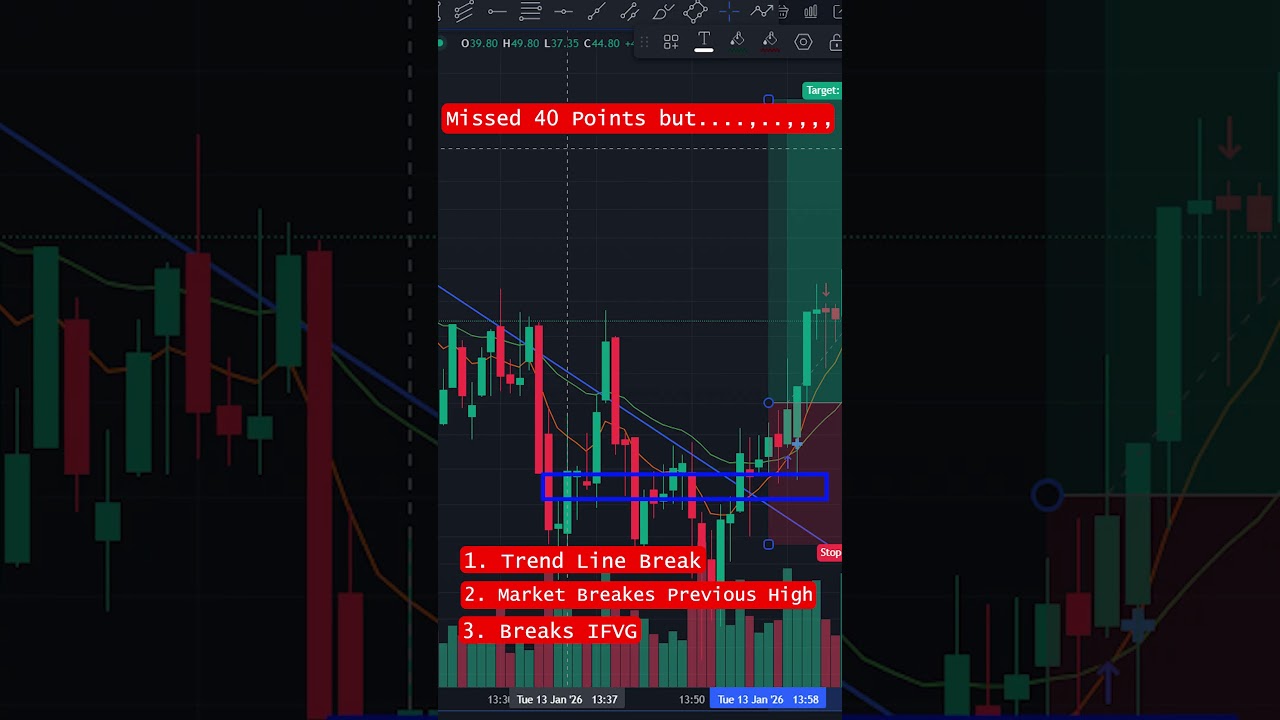The image size is (1280, 720).
Task: Open drawing templates grid-plus icon
Action: point(671,42)
